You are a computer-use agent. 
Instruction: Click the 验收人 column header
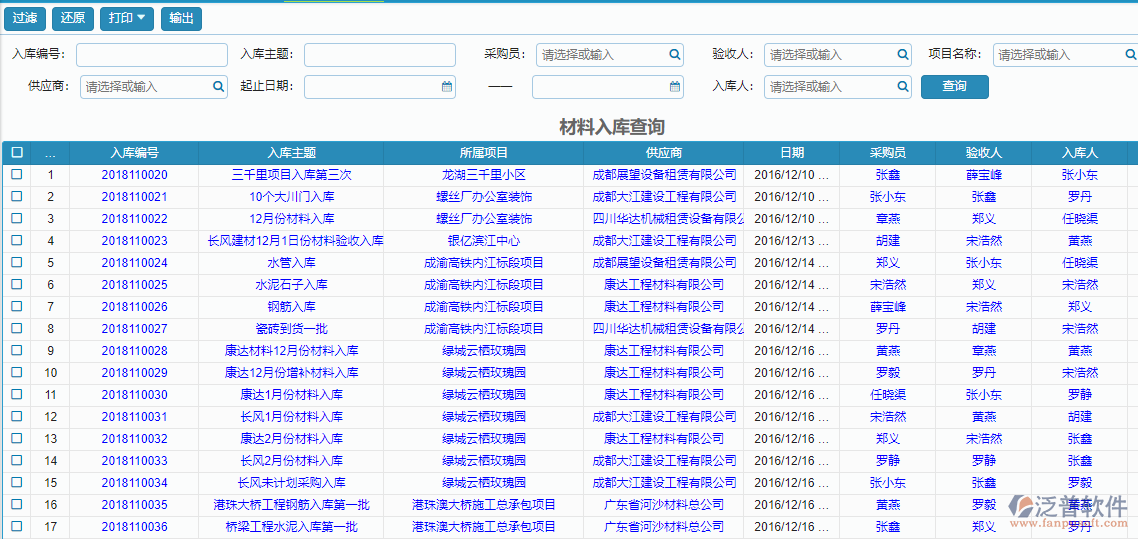coord(983,153)
